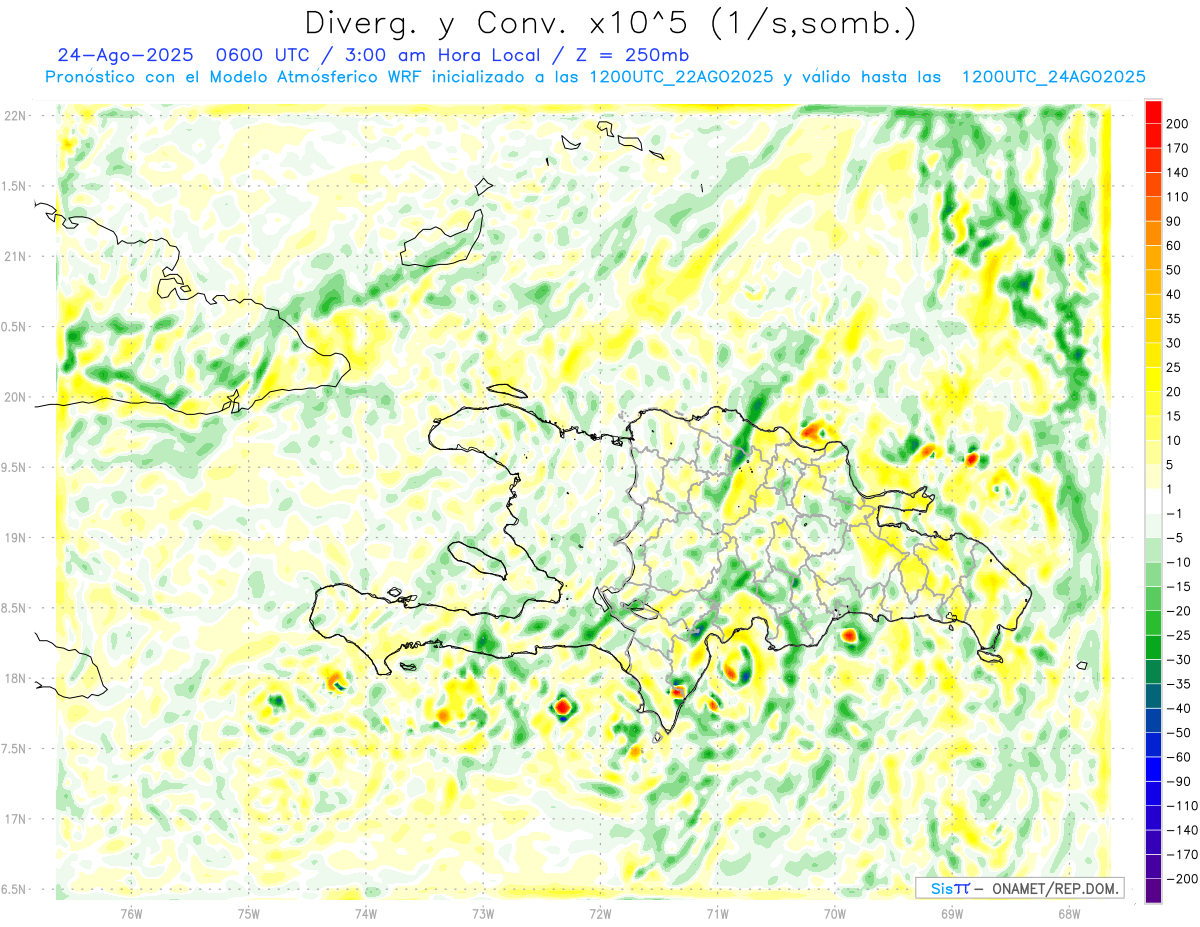Click the colorbar label '-60'

coord(1177,757)
